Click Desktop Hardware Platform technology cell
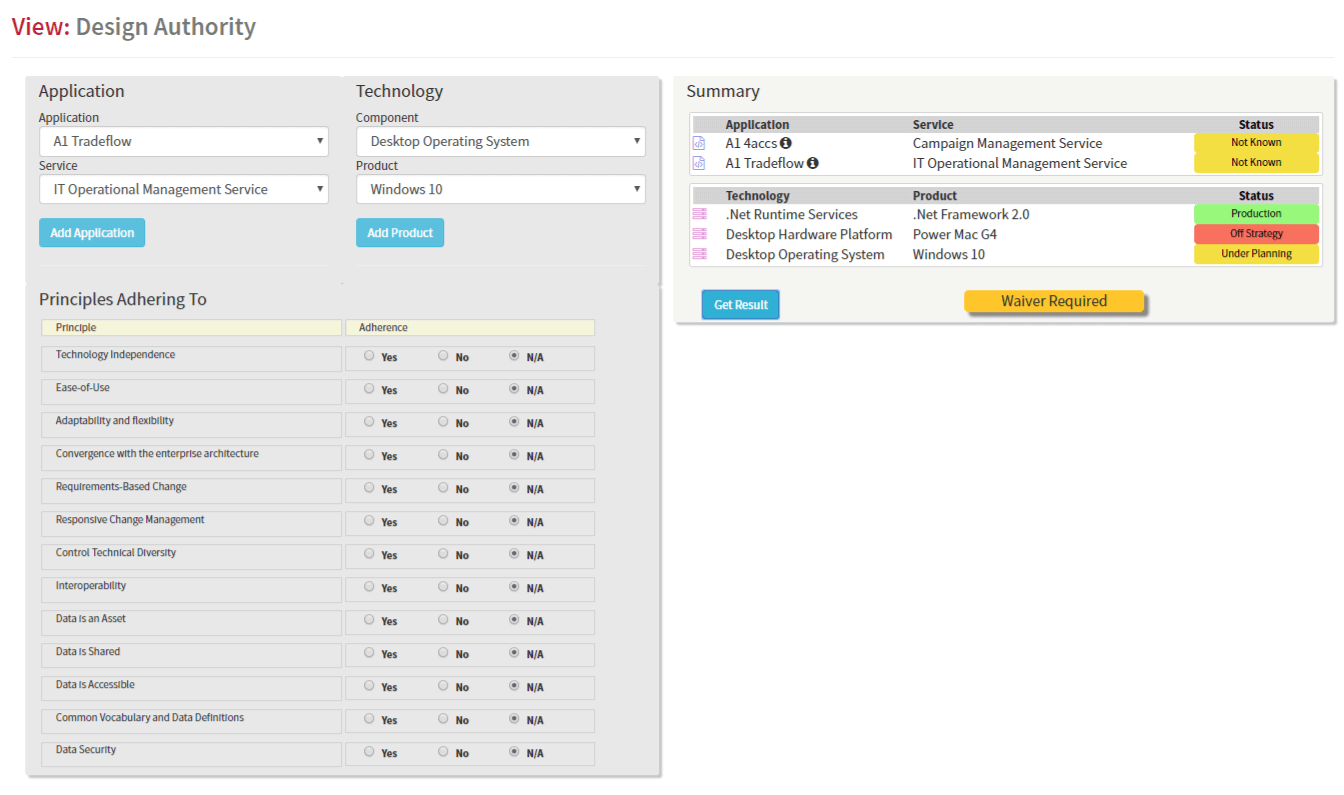Viewport: 1344px width, 795px height. [809, 234]
